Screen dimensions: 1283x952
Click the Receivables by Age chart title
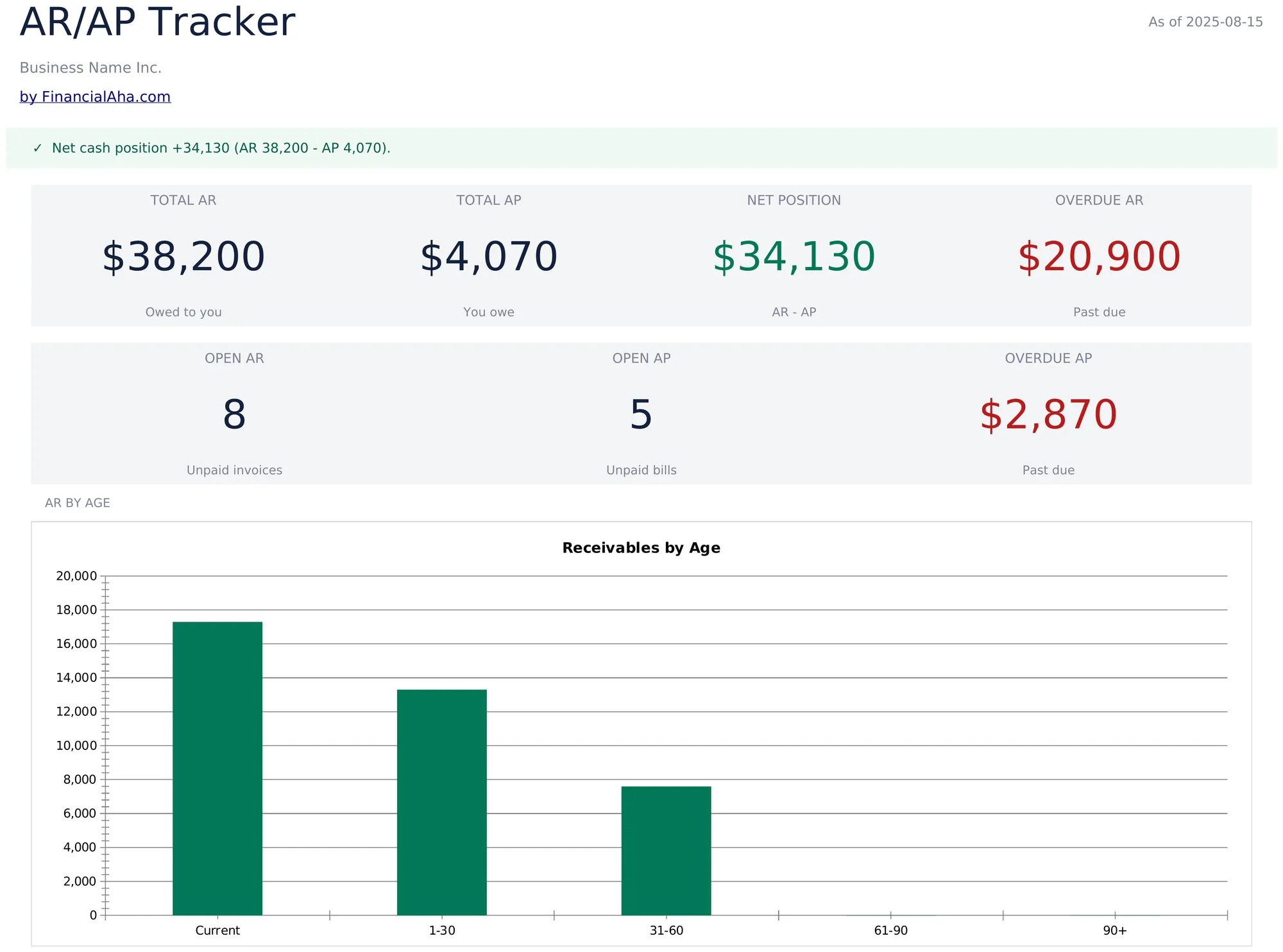641,548
